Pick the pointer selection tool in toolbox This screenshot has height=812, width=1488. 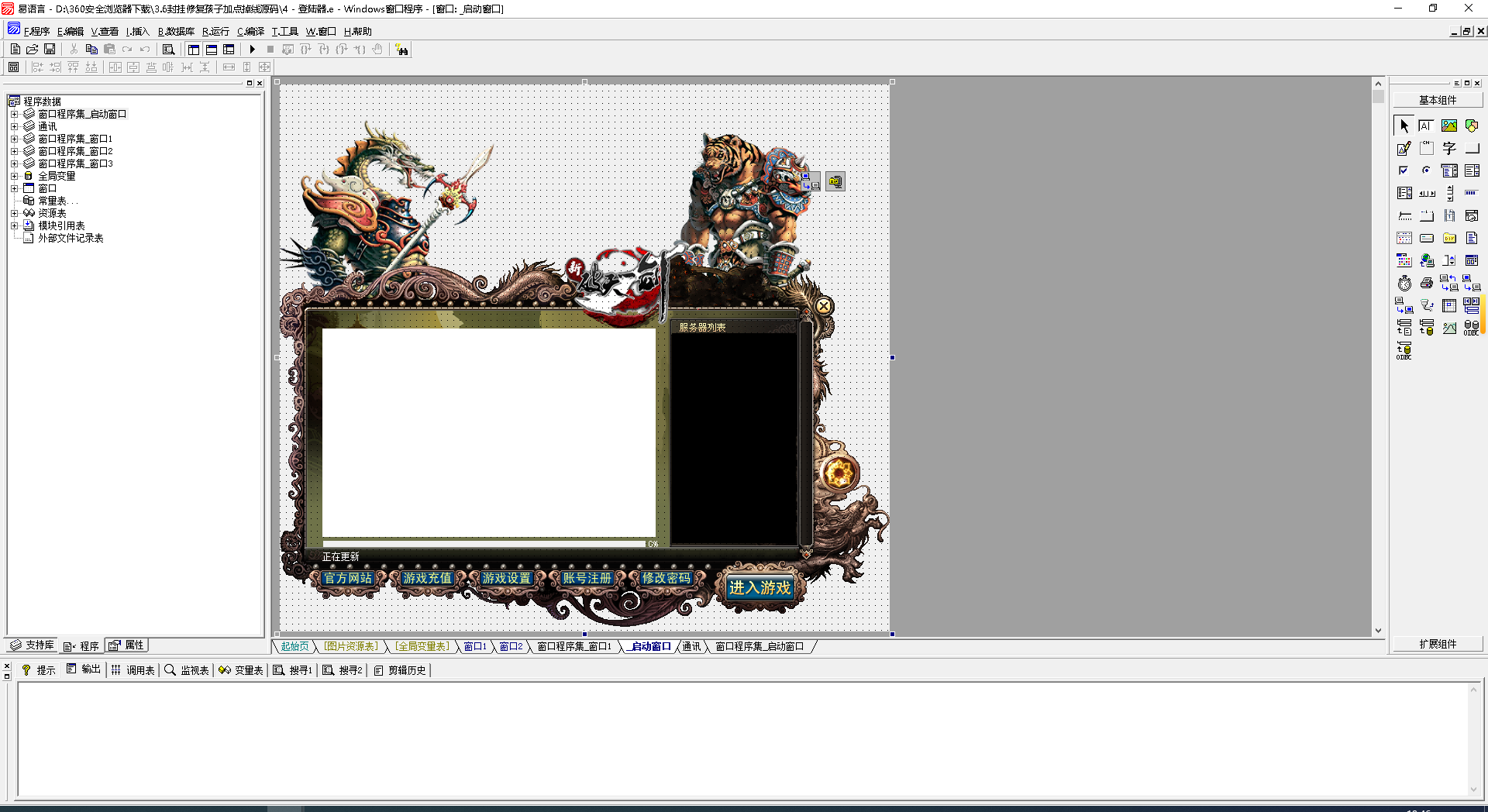[1404, 126]
